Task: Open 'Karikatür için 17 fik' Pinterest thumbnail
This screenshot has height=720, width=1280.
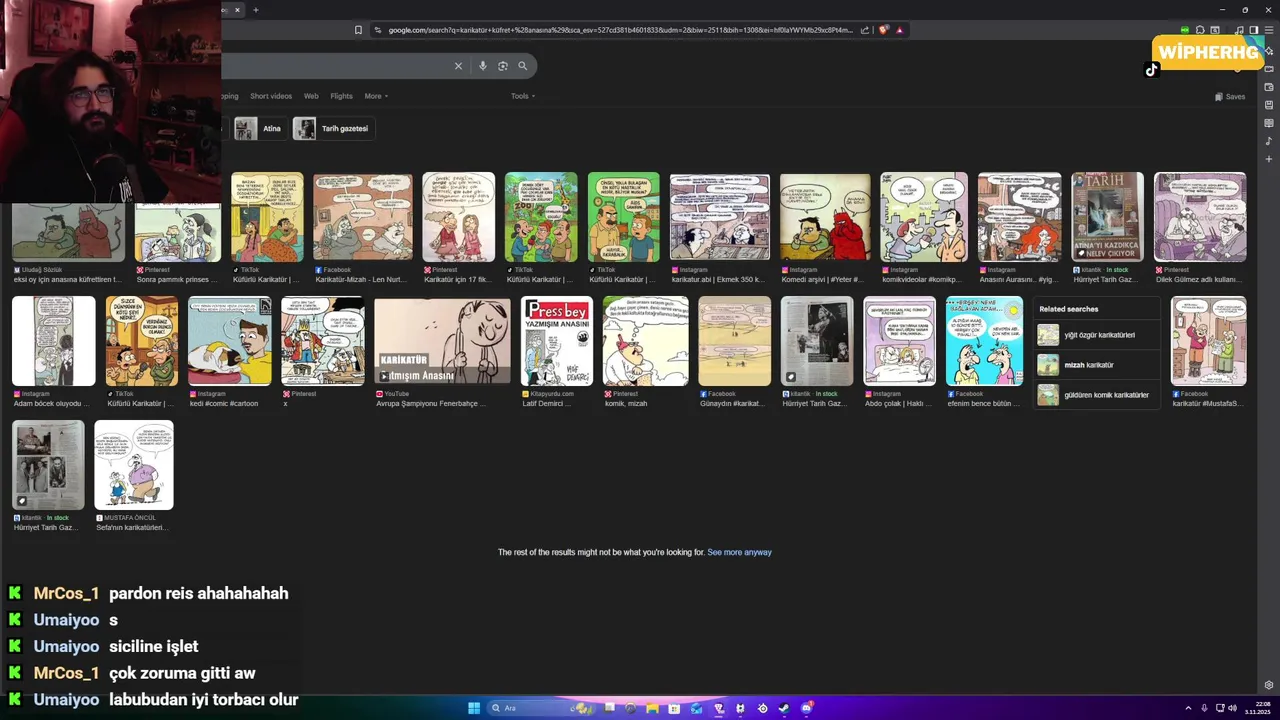Action: tap(459, 217)
